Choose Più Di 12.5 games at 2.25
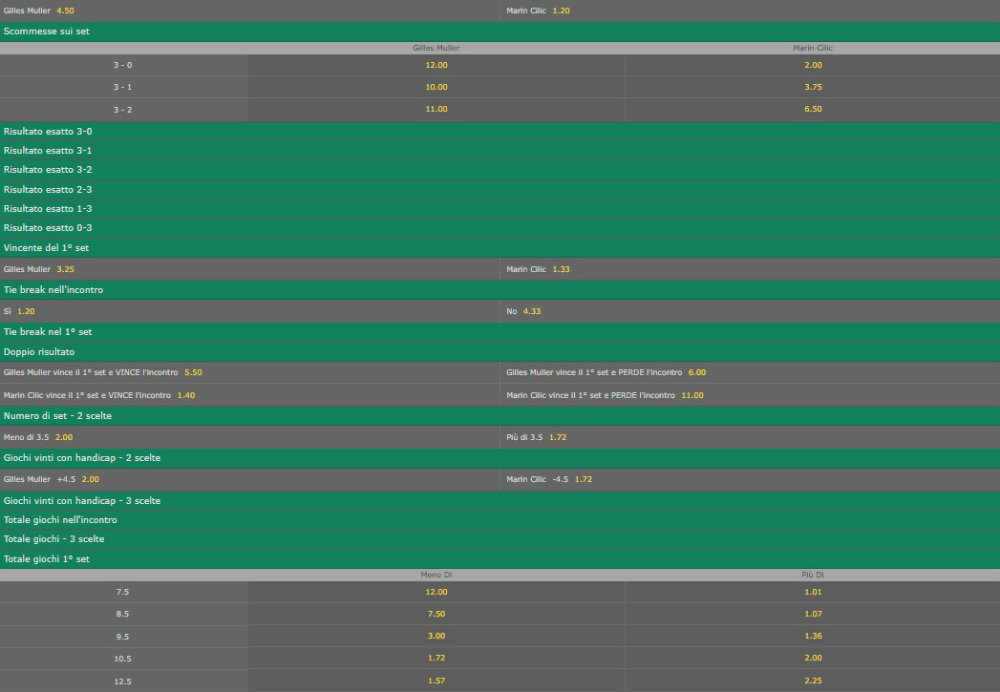Image resolution: width=1000 pixels, height=692 pixels. tap(812, 680)
